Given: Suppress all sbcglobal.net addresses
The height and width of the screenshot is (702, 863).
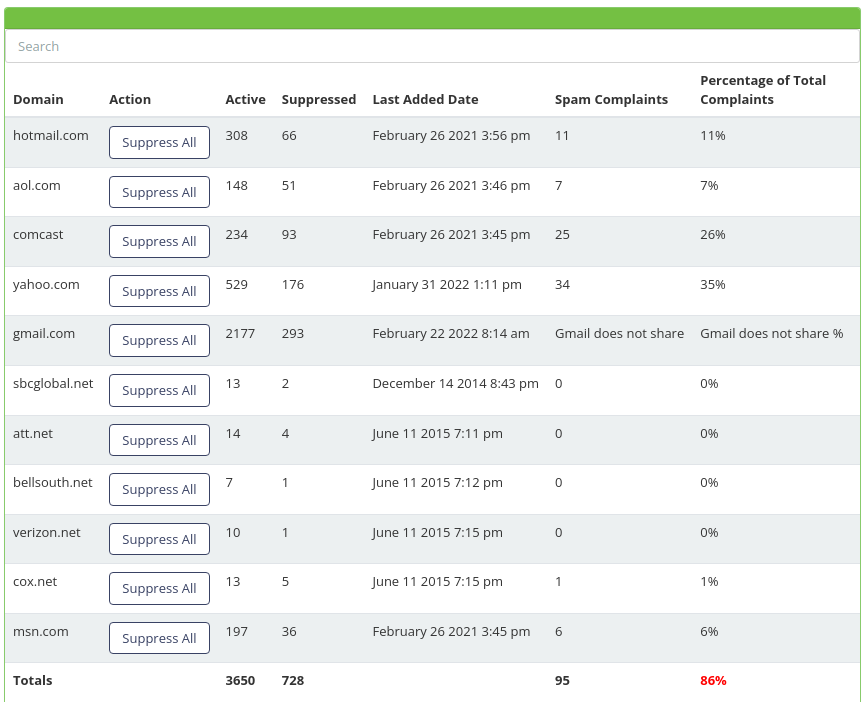Looking at the screenshot, I should [x=159, y=390].
